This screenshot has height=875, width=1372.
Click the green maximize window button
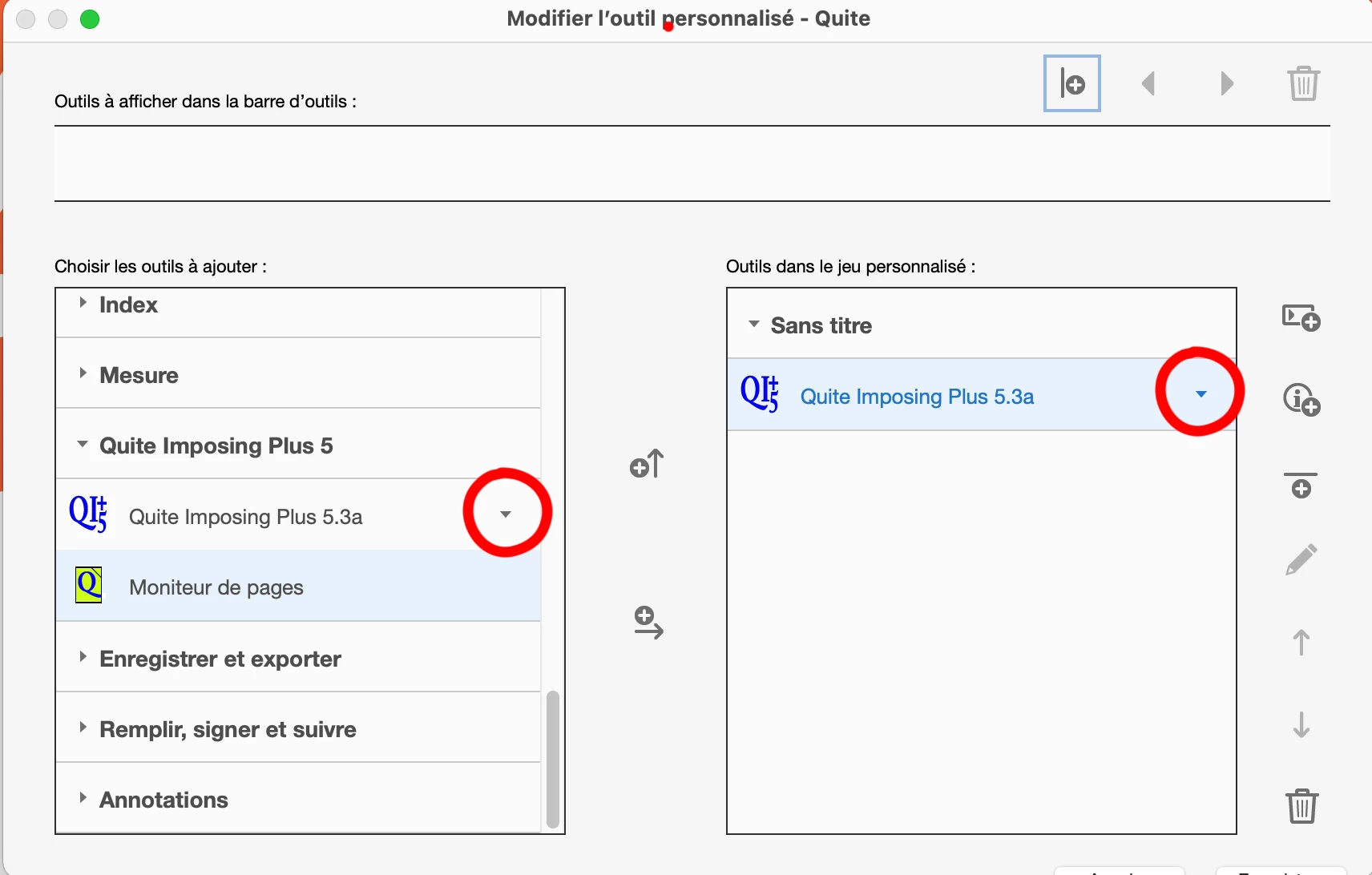pyautogui.click(x=90, y=19)
